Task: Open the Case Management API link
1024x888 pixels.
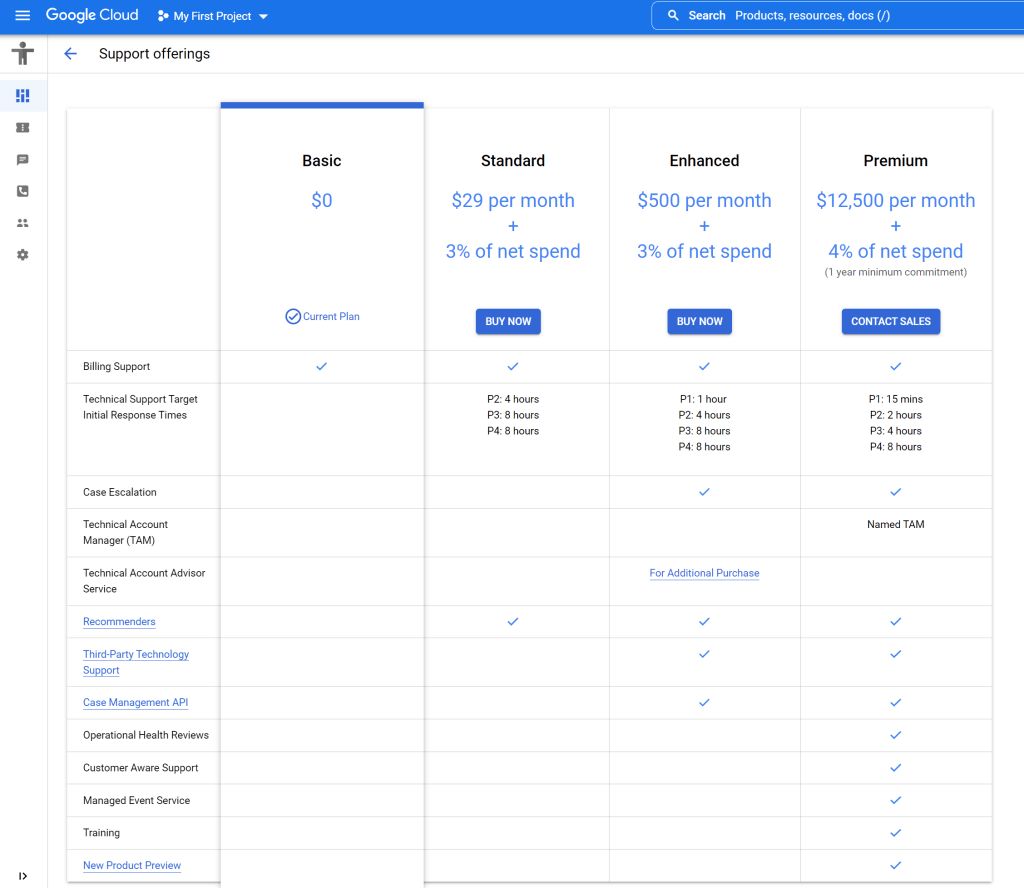Action: [x=136, y=703]
